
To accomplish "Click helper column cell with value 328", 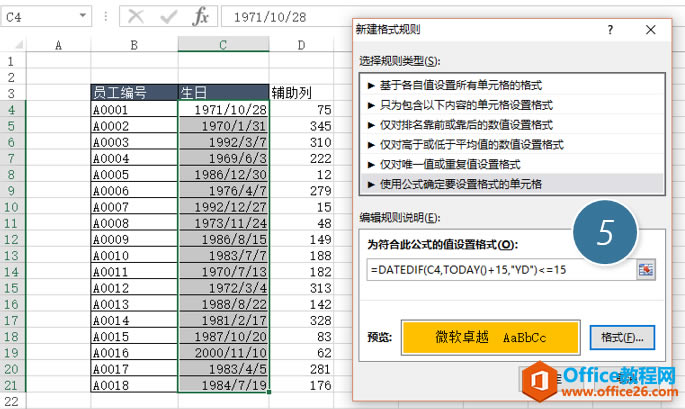I will click(301, 320).
